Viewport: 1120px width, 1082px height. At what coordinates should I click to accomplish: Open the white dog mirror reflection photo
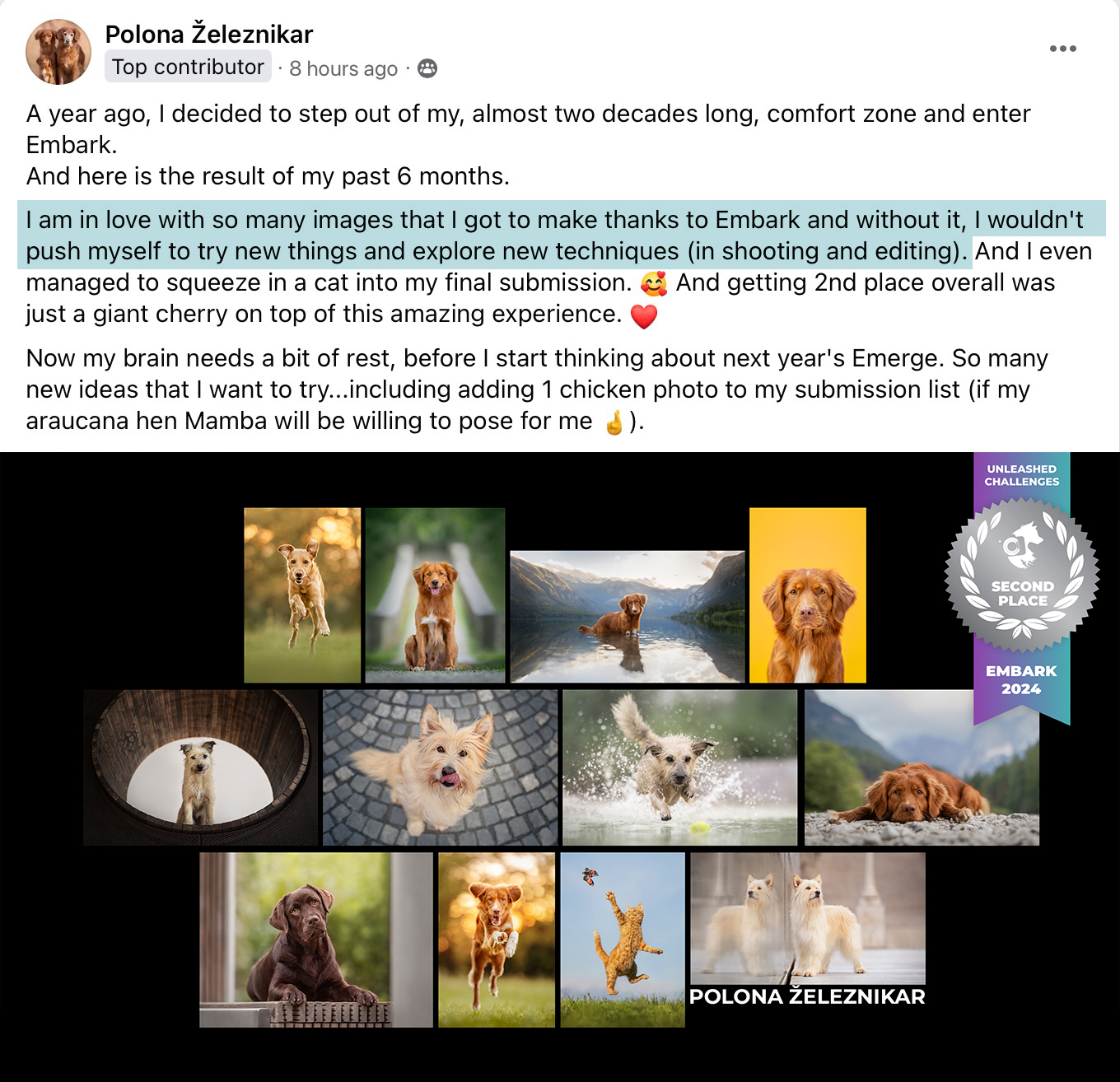[808, 918]
